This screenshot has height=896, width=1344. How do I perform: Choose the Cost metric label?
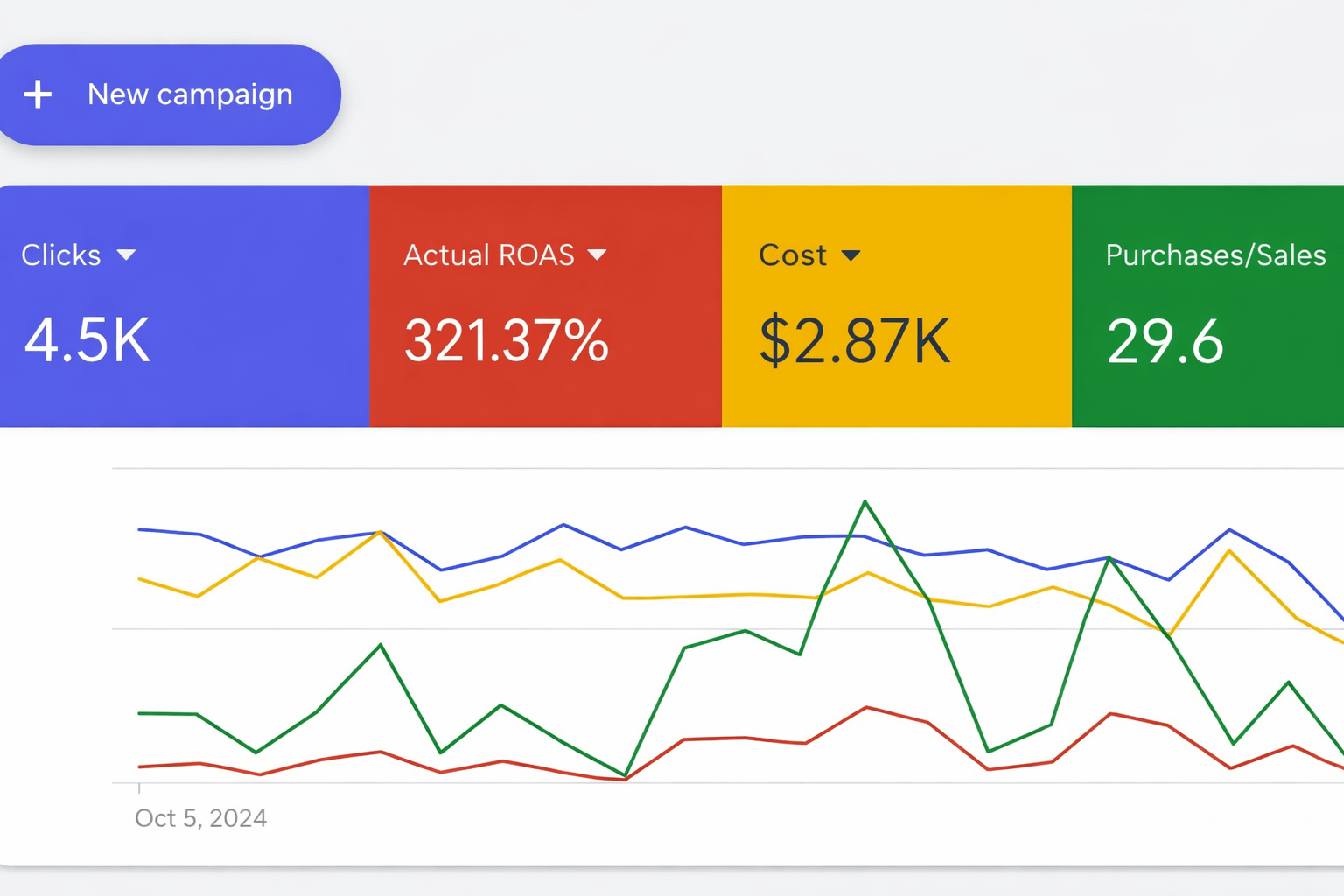[792, 255]
